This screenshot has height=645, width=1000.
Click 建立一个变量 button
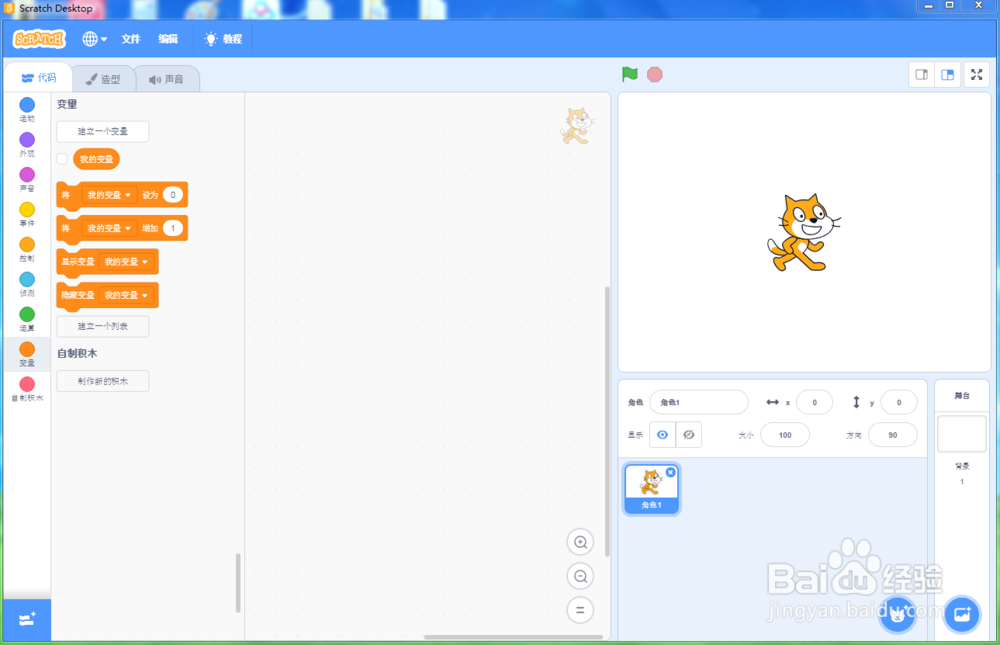tap(103, 131)
